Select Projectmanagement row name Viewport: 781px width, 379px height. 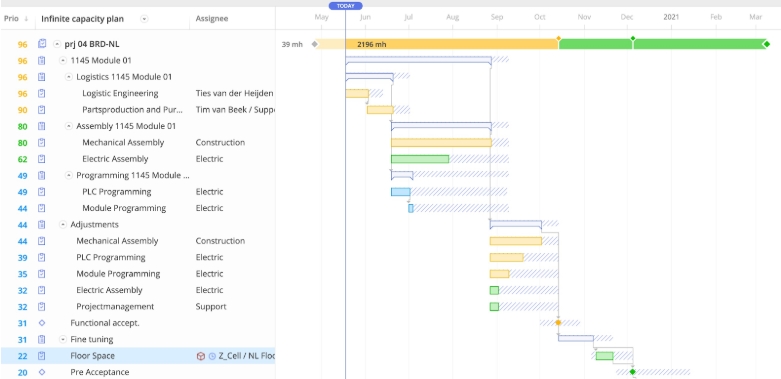point(115,307)
